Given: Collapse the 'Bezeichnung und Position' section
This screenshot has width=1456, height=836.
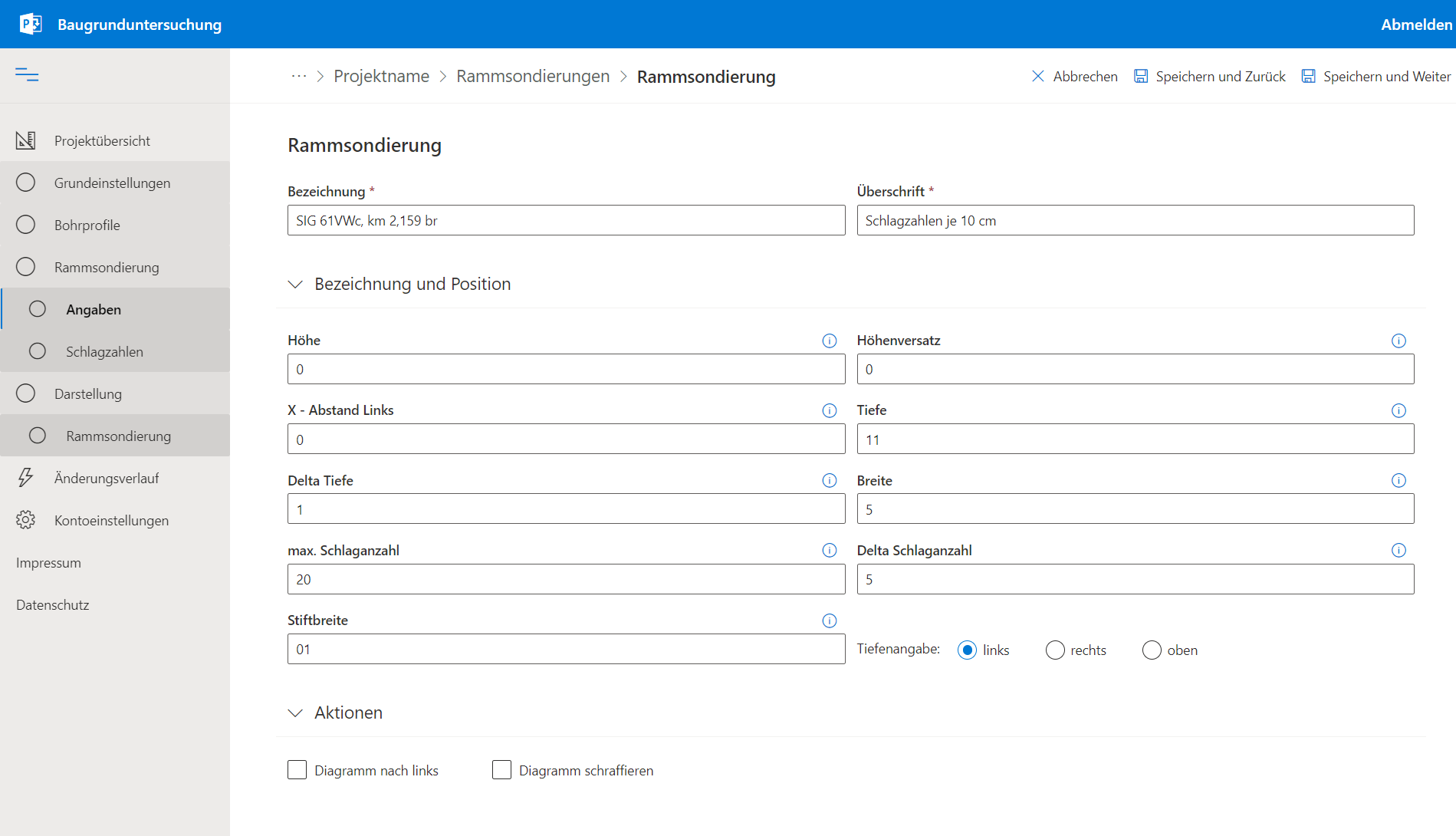Looking at the screenshot, I should [x=295, y=285].
